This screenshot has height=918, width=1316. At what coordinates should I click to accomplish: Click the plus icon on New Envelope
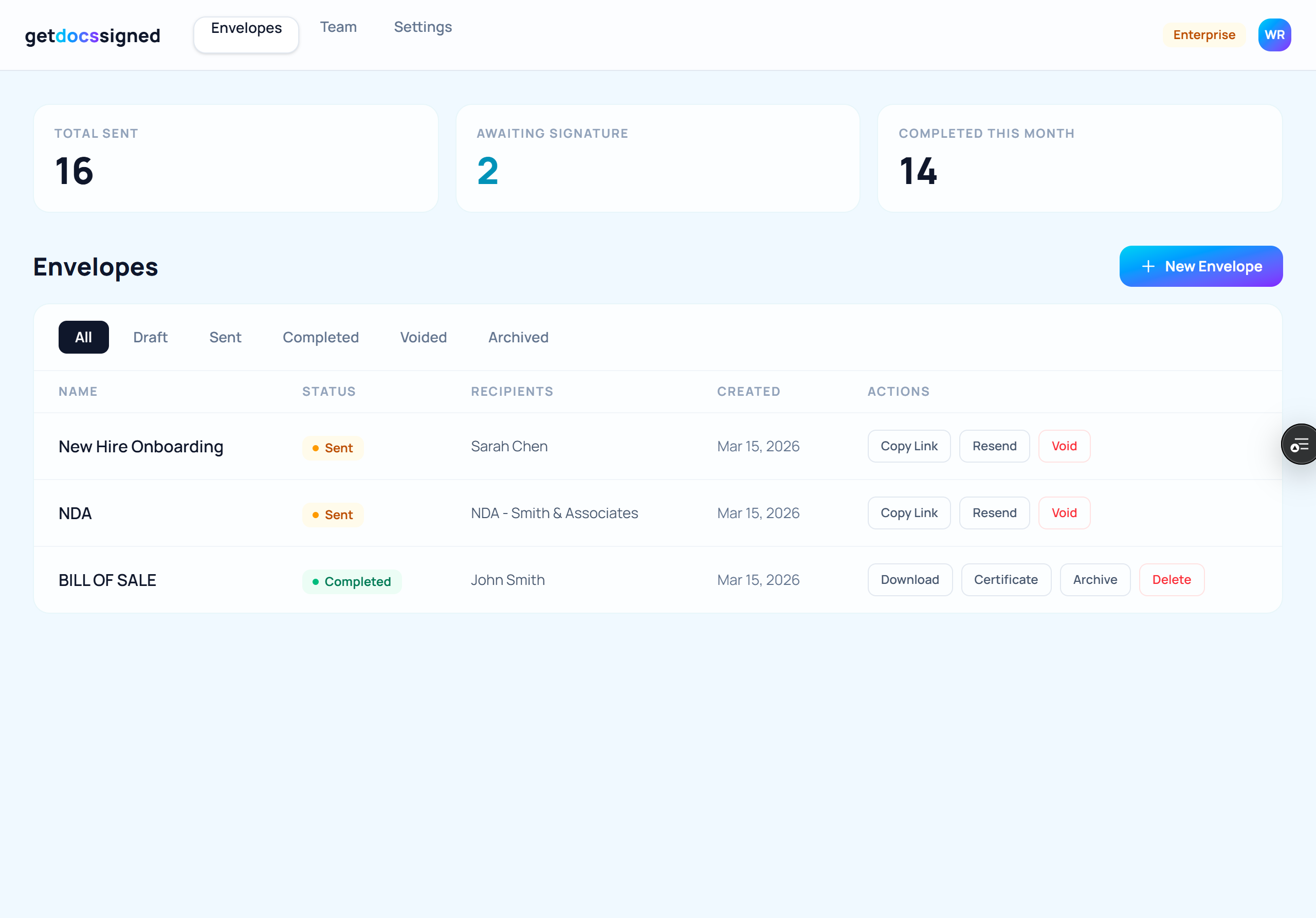(1147, 266)
